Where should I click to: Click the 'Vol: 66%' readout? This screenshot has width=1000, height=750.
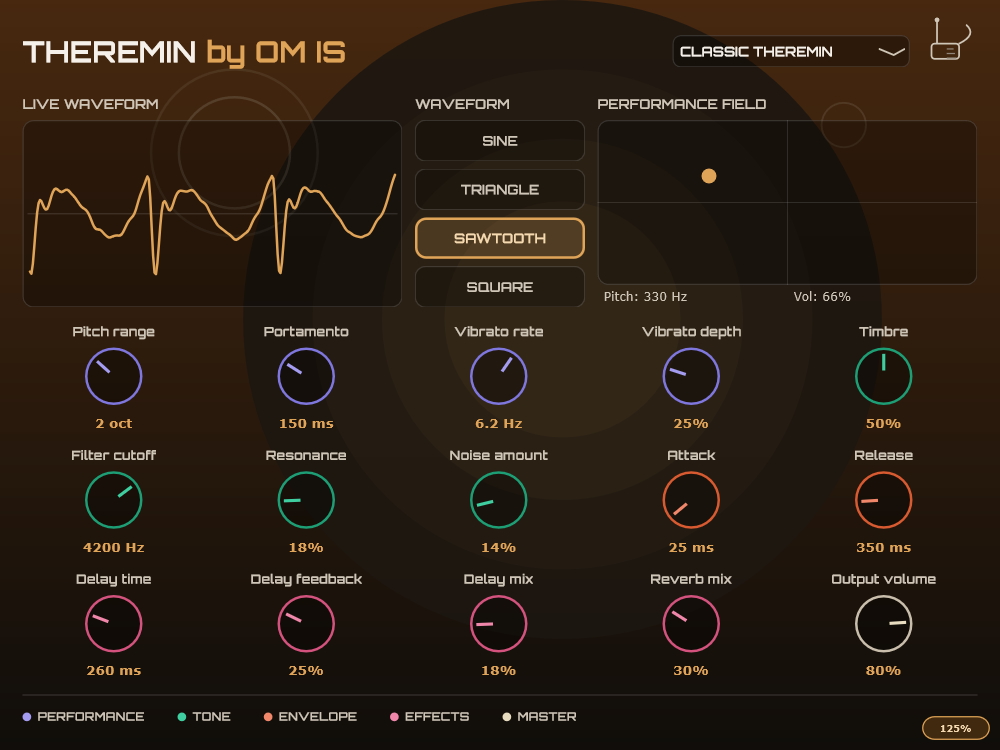pyautogui.click(x=822, y=297)
